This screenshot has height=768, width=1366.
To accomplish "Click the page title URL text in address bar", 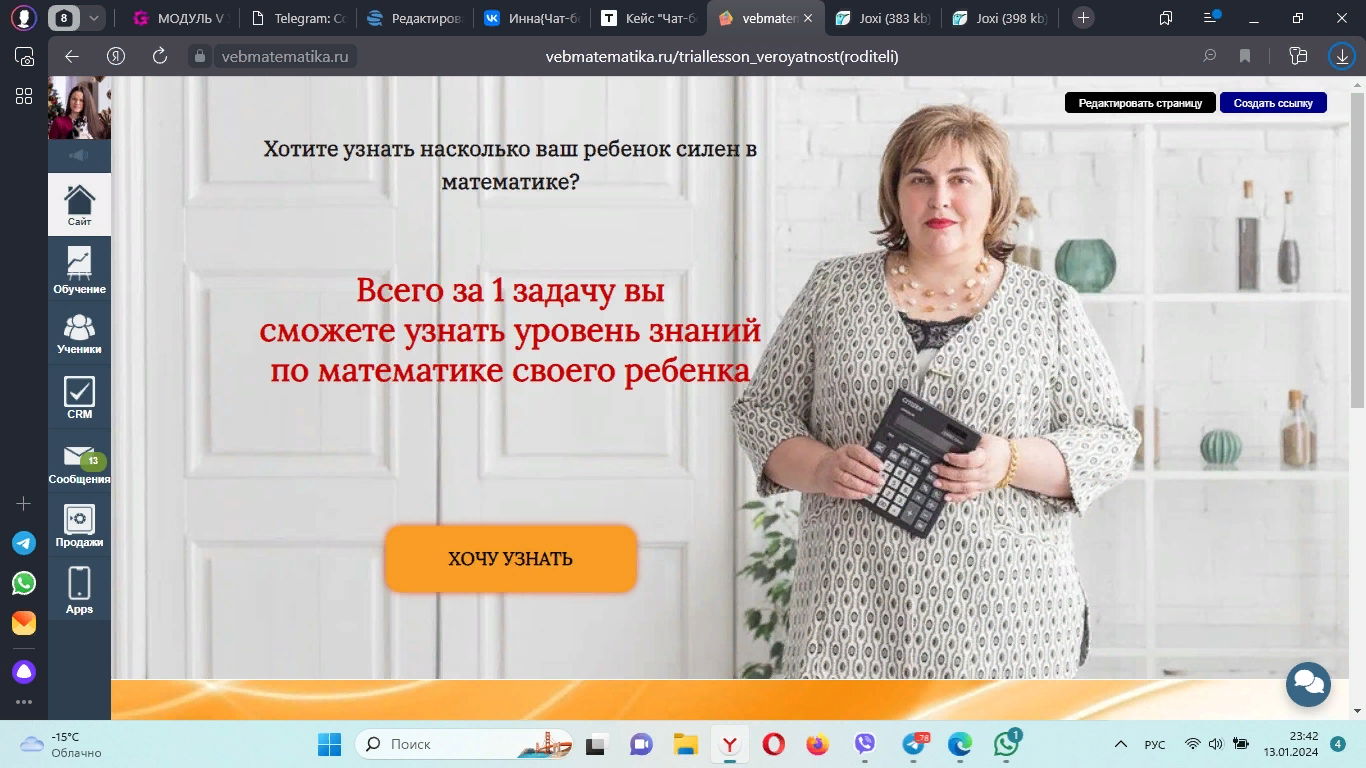I will click(722, 57).
